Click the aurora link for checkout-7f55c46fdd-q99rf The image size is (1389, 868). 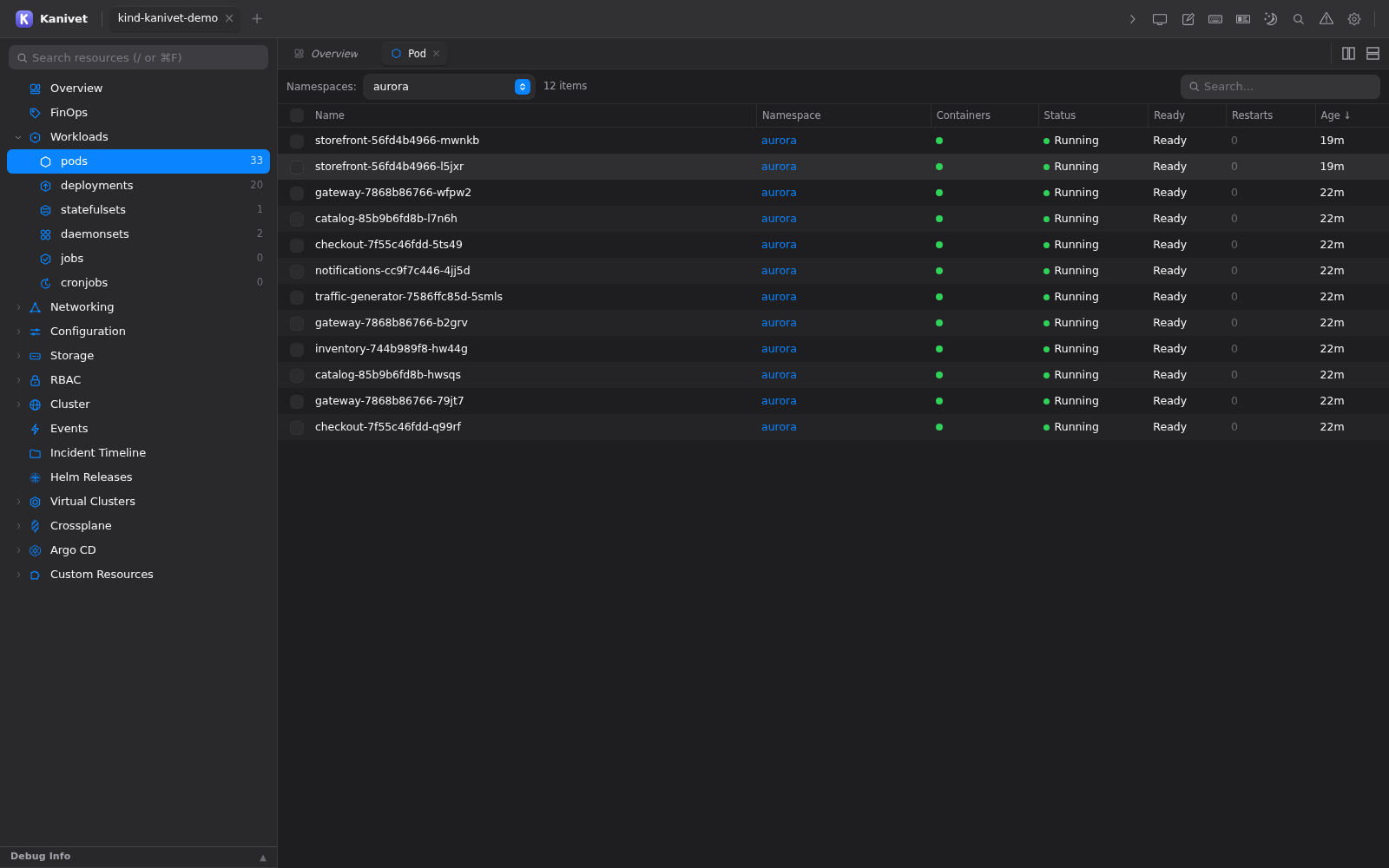779,427
